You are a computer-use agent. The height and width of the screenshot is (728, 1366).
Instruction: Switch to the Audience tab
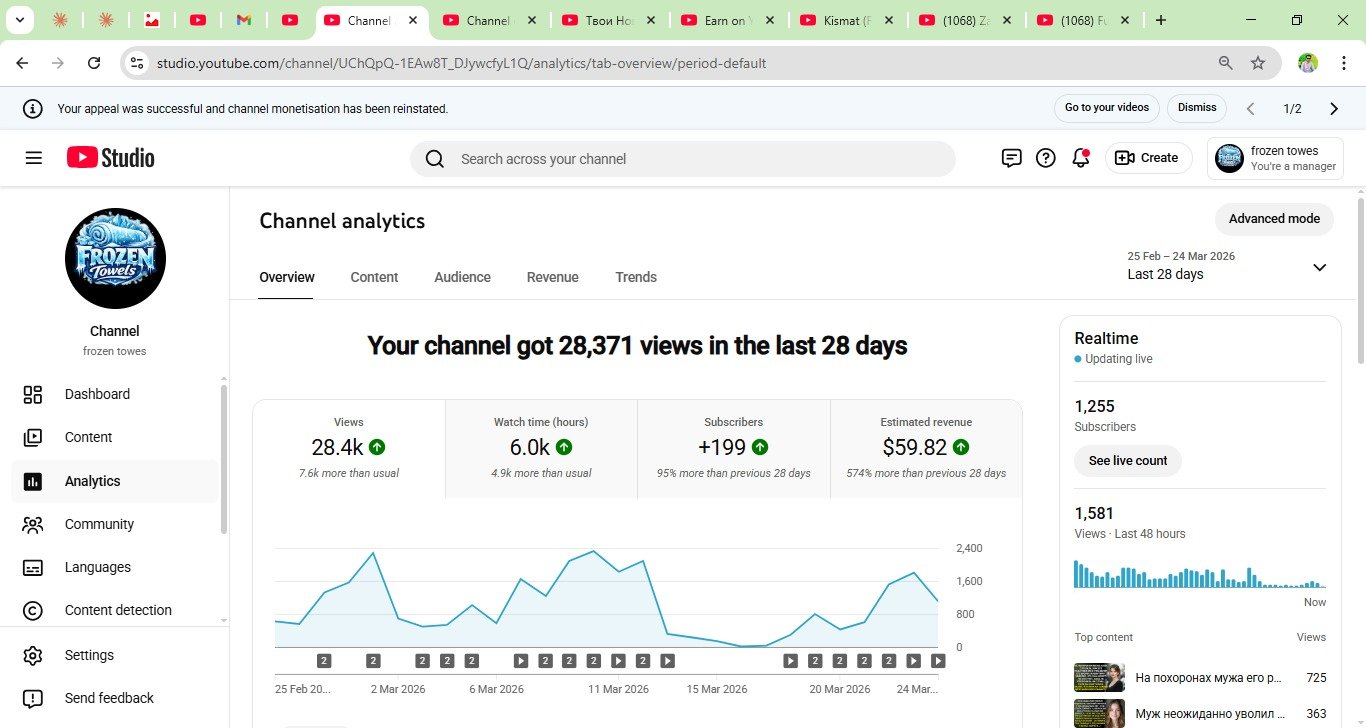(462, 277)
